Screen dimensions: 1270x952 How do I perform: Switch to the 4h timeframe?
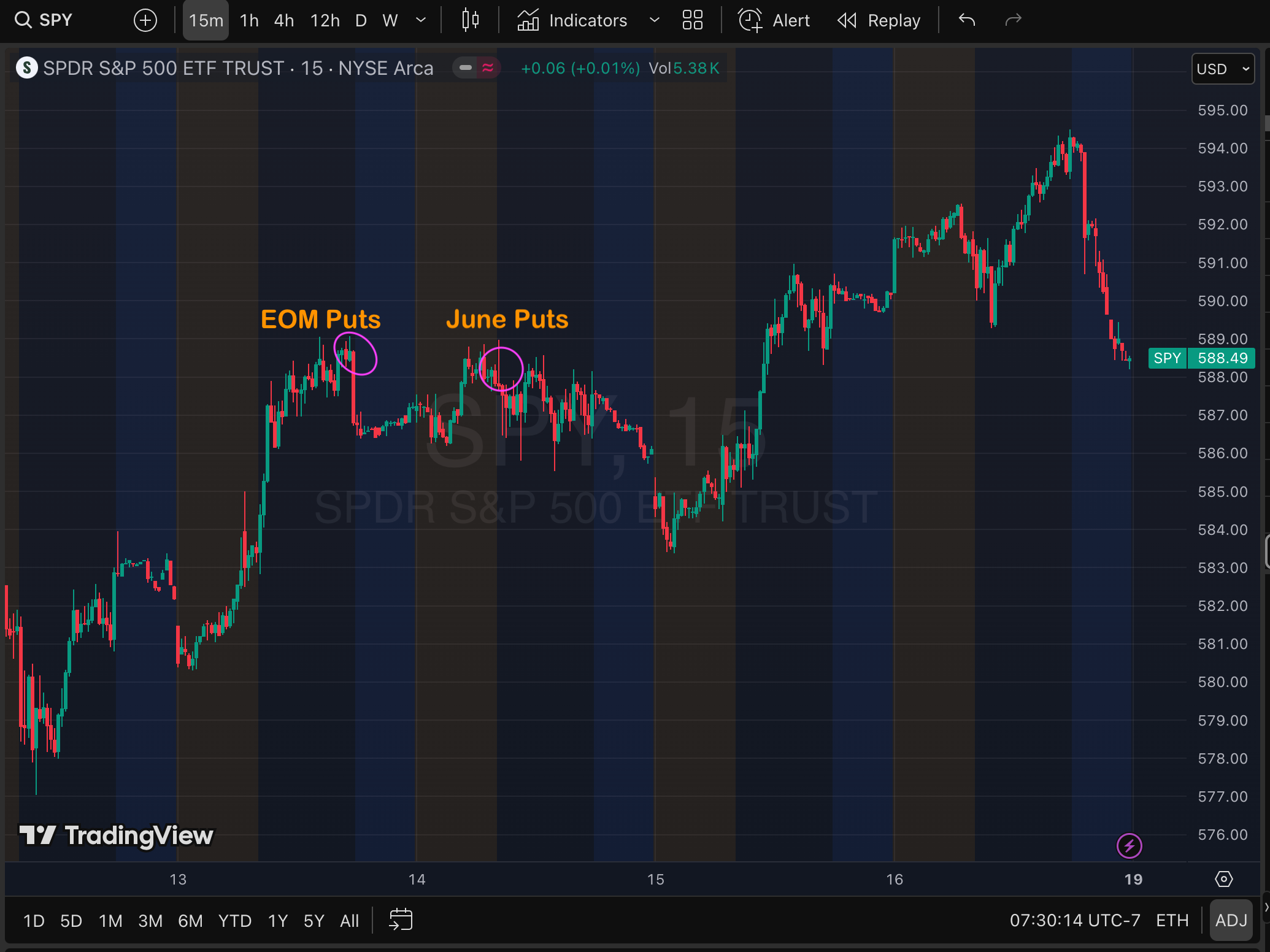click(x=284, y=20)
